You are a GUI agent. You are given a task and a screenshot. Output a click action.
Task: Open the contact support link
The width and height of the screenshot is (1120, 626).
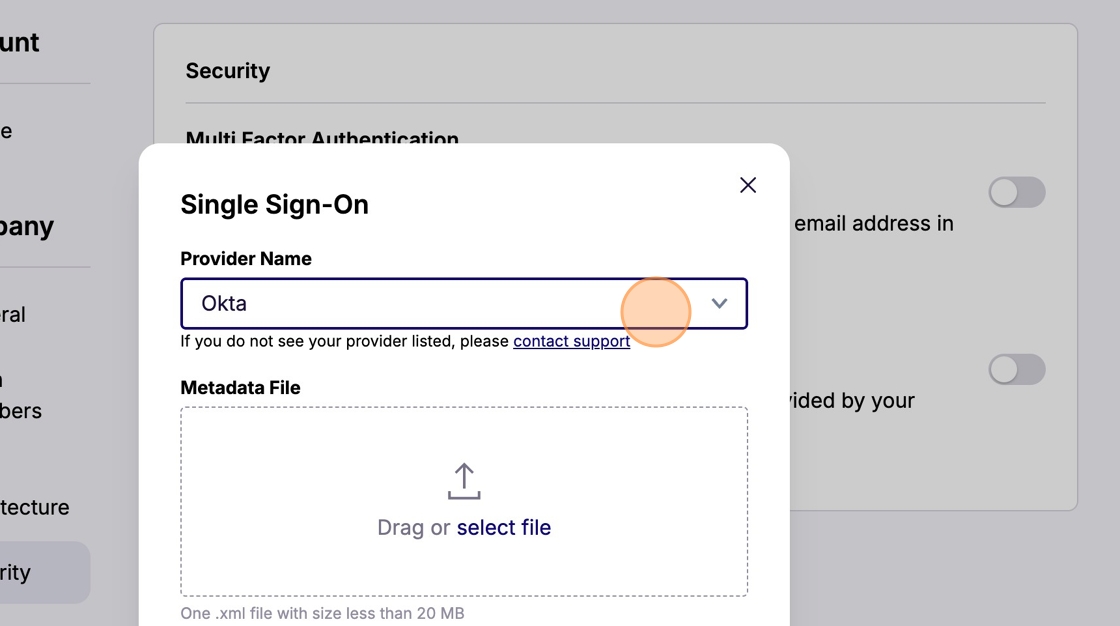[x=571, y=341]
